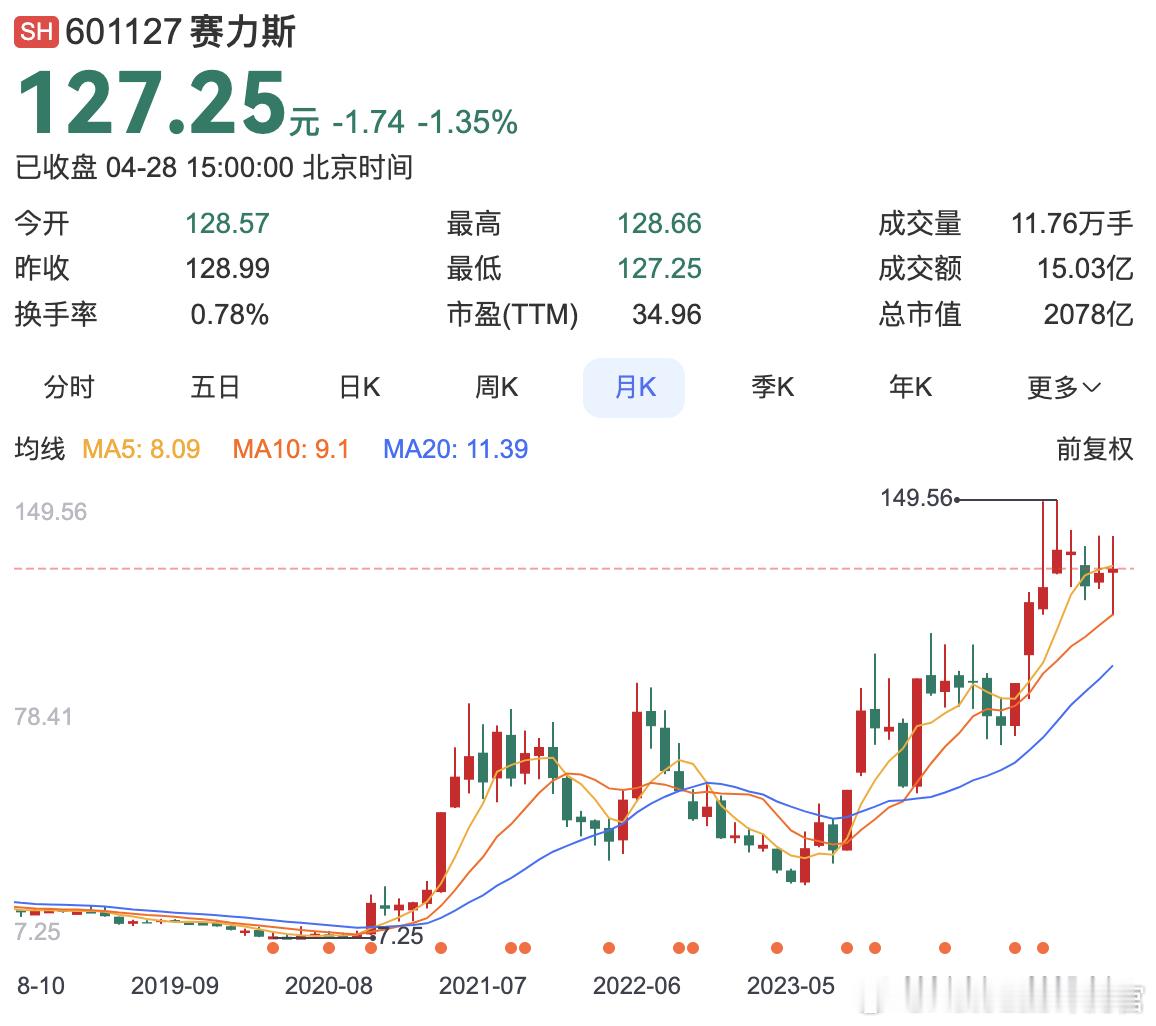Expand the 更多 dropdown
1156x1026 pixels.
pos(1064,388)
